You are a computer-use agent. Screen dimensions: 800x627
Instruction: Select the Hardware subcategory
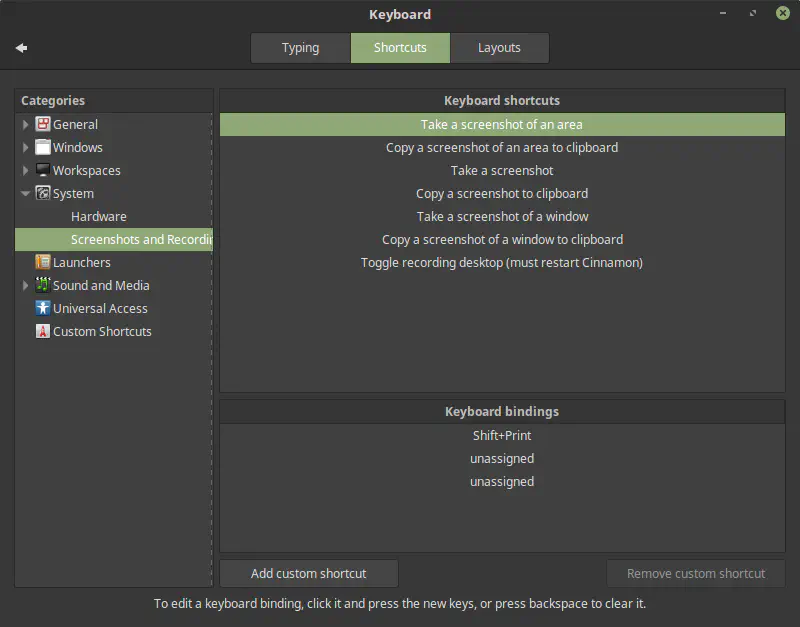pyautogui.click(x=98, y=216)
